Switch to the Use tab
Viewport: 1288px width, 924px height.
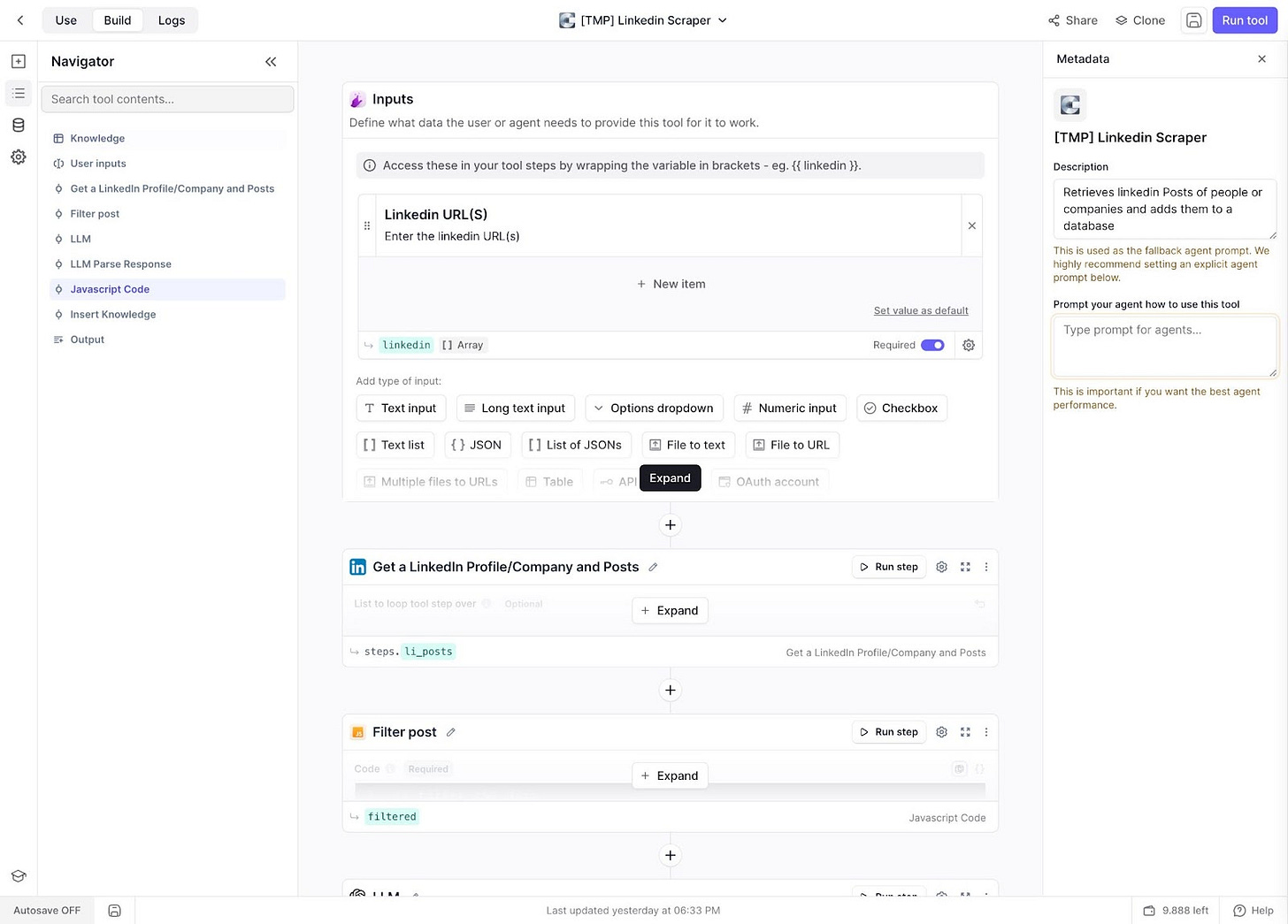(66, 20)
